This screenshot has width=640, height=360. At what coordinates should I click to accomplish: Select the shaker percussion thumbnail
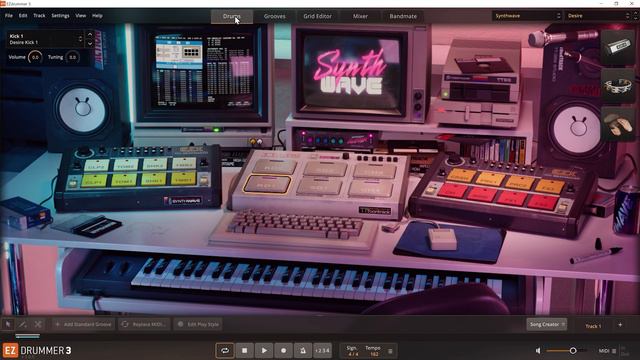pyautogui.click(x=618, y=124)
